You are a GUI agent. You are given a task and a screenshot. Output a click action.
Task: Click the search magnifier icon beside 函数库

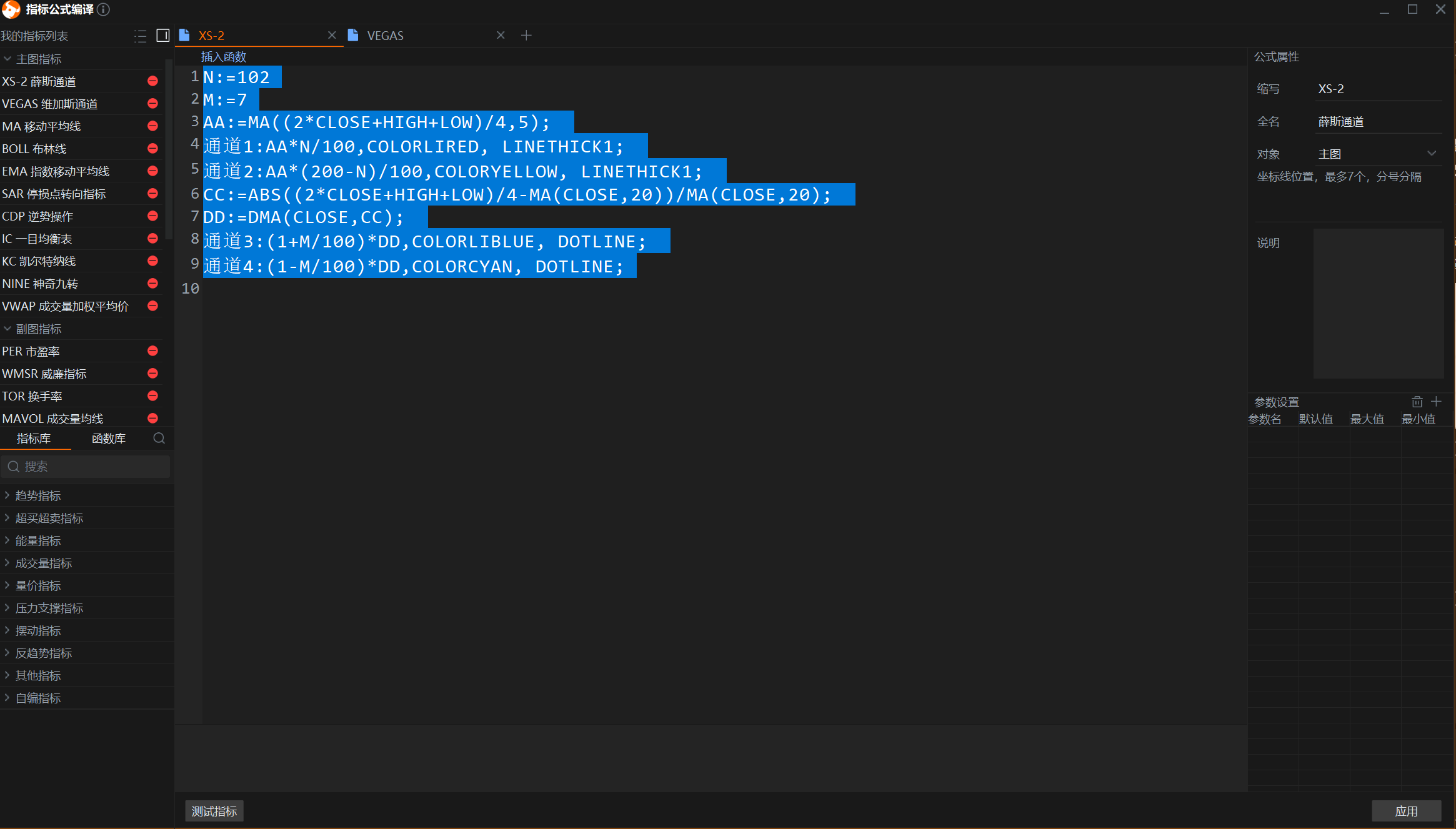coord(159,439)
